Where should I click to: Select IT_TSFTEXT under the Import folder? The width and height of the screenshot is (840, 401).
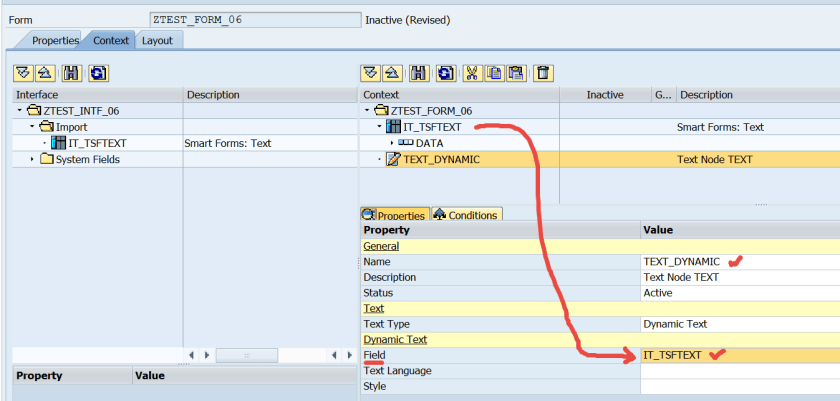pyautogui.click(x=97, y=143)
